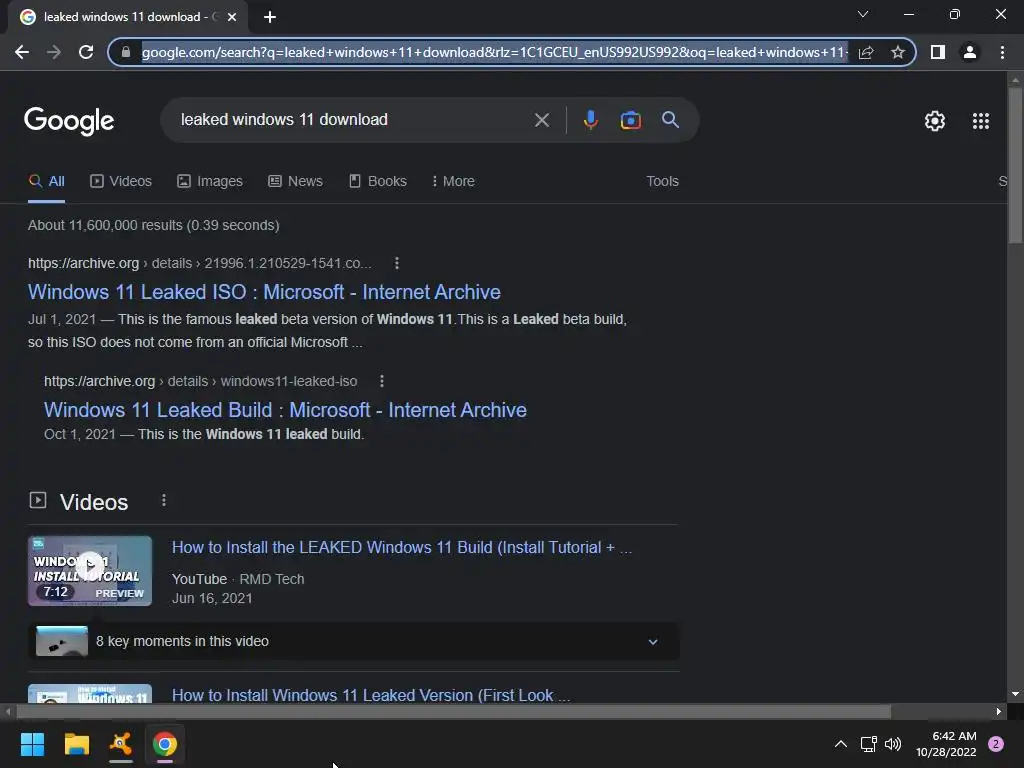Open the Chrome three-dot menu
This screenshot has height=768, width=1024.
1002,52
